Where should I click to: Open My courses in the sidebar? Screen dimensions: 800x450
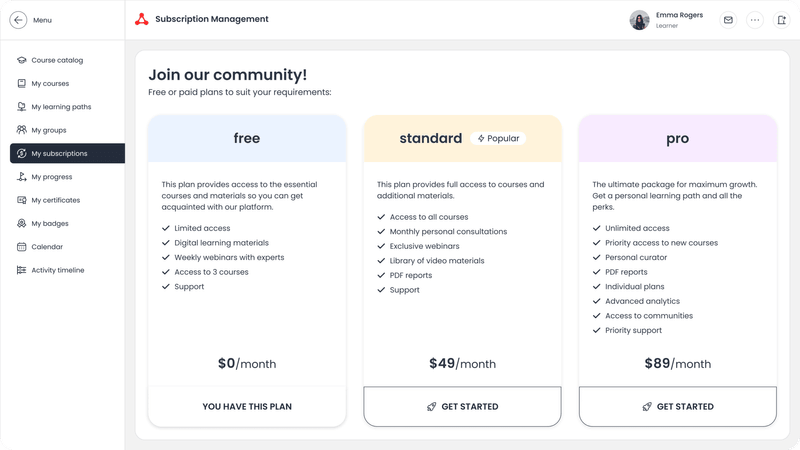click(50, 84)
